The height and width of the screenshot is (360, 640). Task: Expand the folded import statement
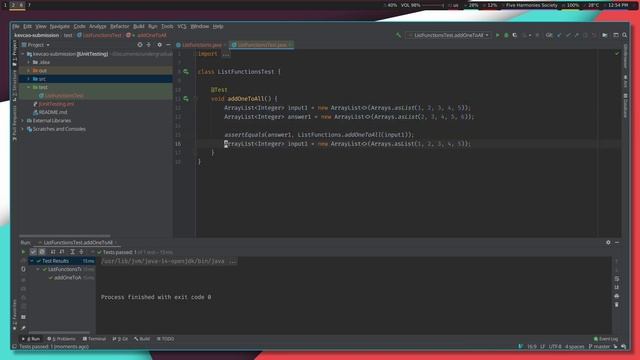(226, 54)
